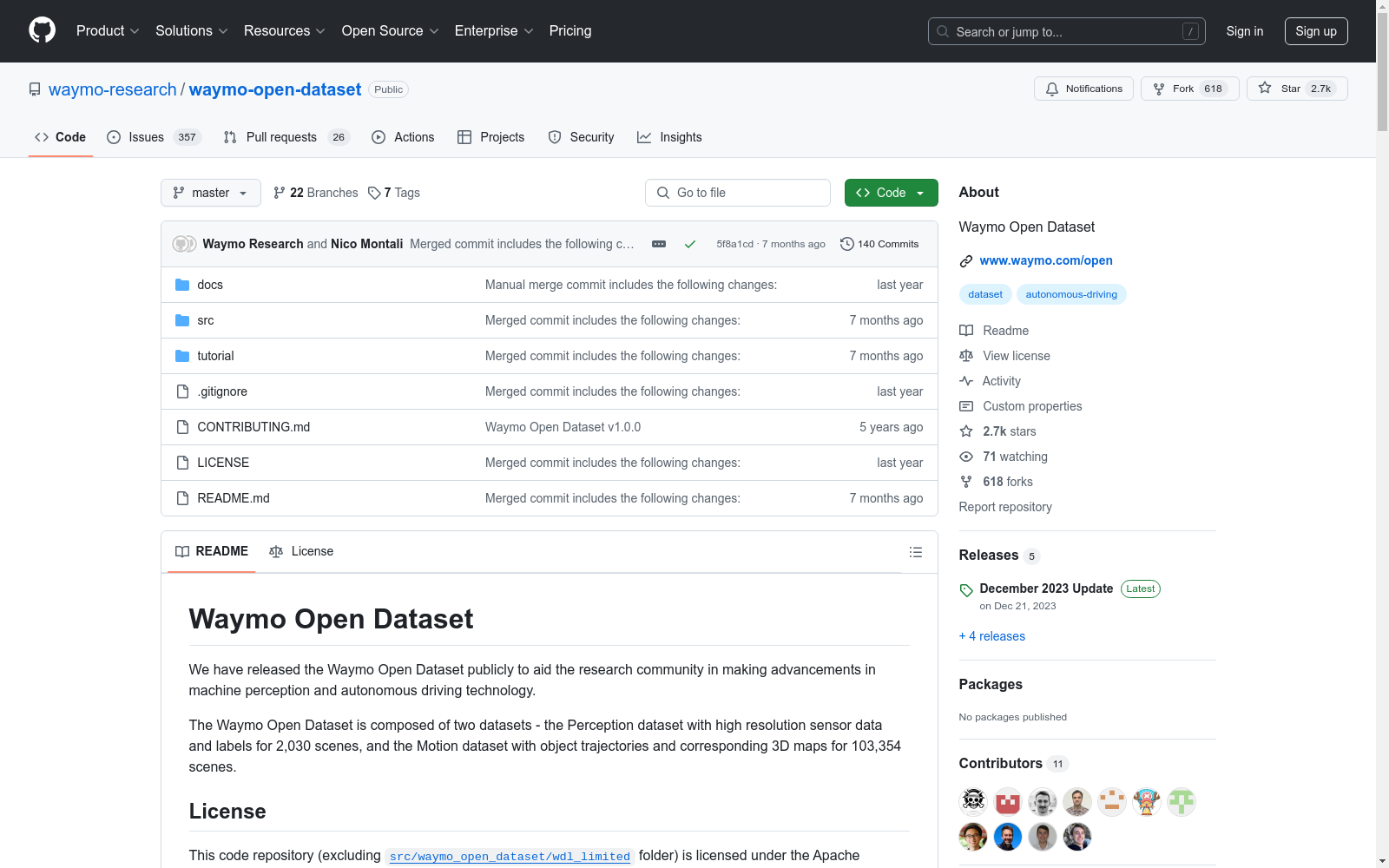The height and width of the screenshot is (868, 1389).
Task: Open the www.waymo.com/open link
Action: [1046, 260]
